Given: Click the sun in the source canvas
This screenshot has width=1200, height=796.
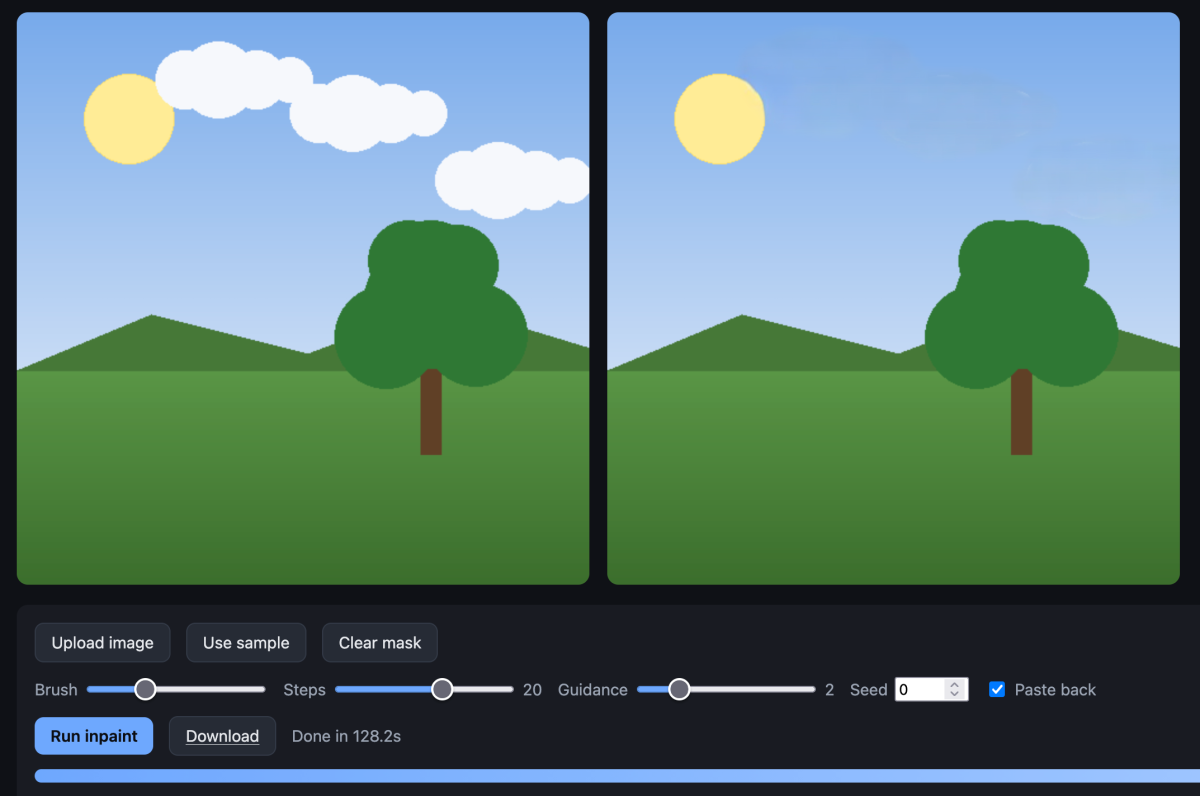Looking at the screenshot, I should (x=129, y=119).
